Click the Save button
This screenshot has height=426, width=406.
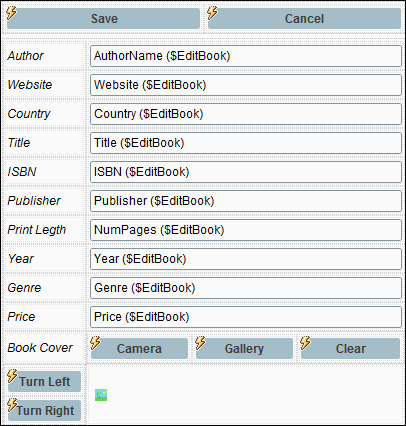point(104,19)
